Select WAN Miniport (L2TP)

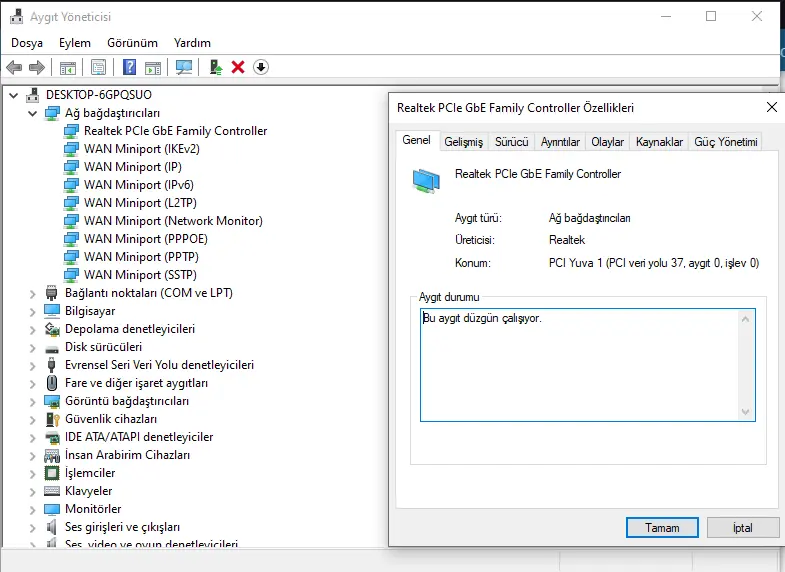(x=140, y=203)
